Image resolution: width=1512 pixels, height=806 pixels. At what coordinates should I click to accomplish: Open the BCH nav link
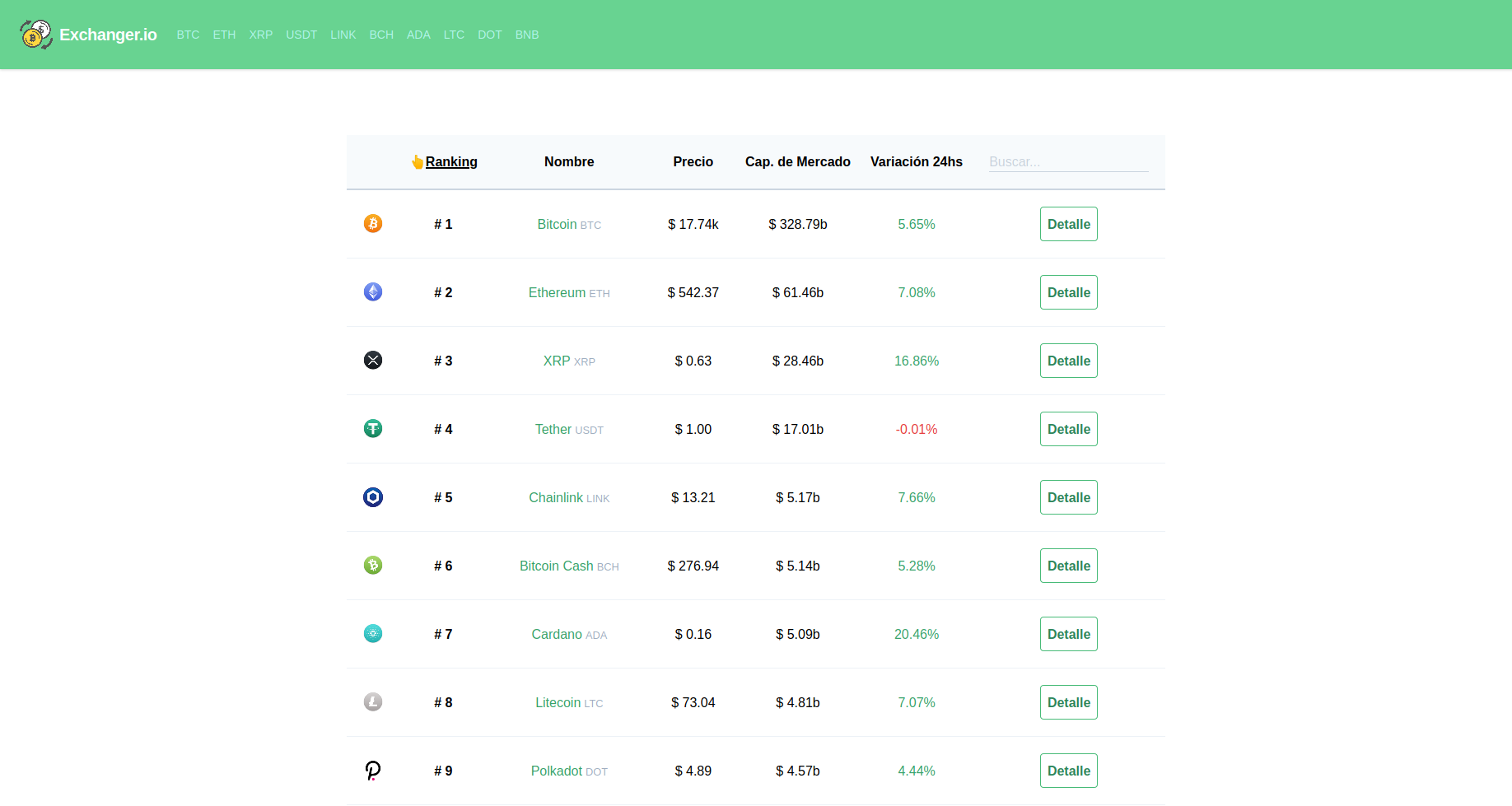(x=381, y=35)
